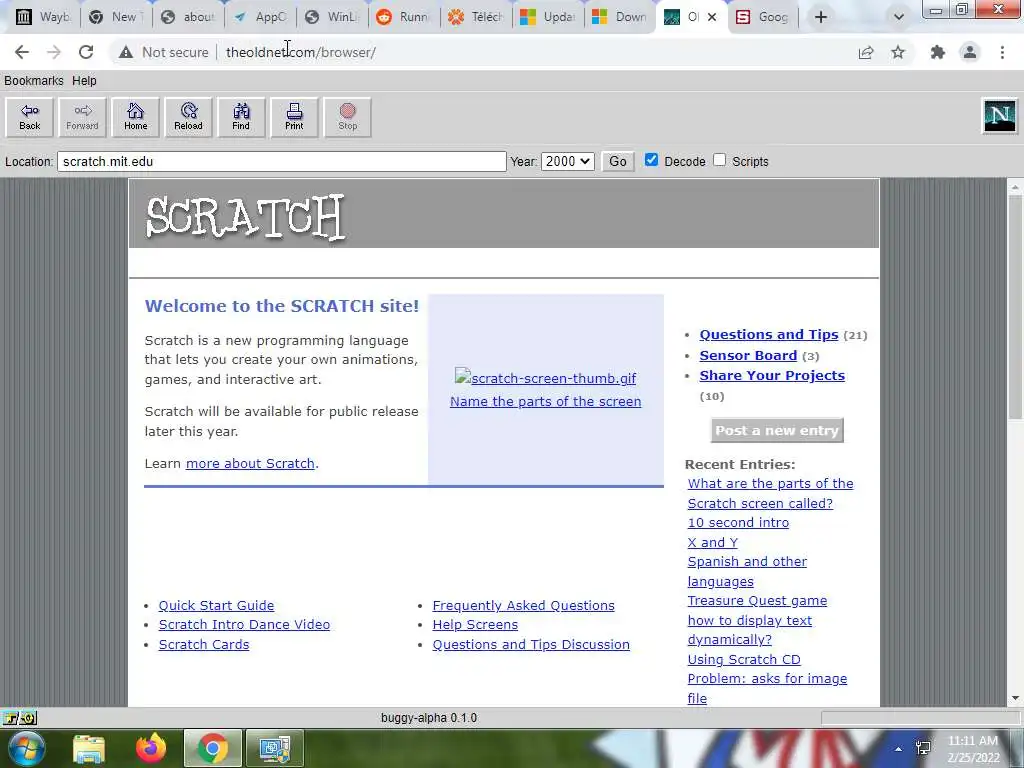Click the Not secure warning icon
The height and width of the screenshot is (768, 1024).
coord(125,52)
